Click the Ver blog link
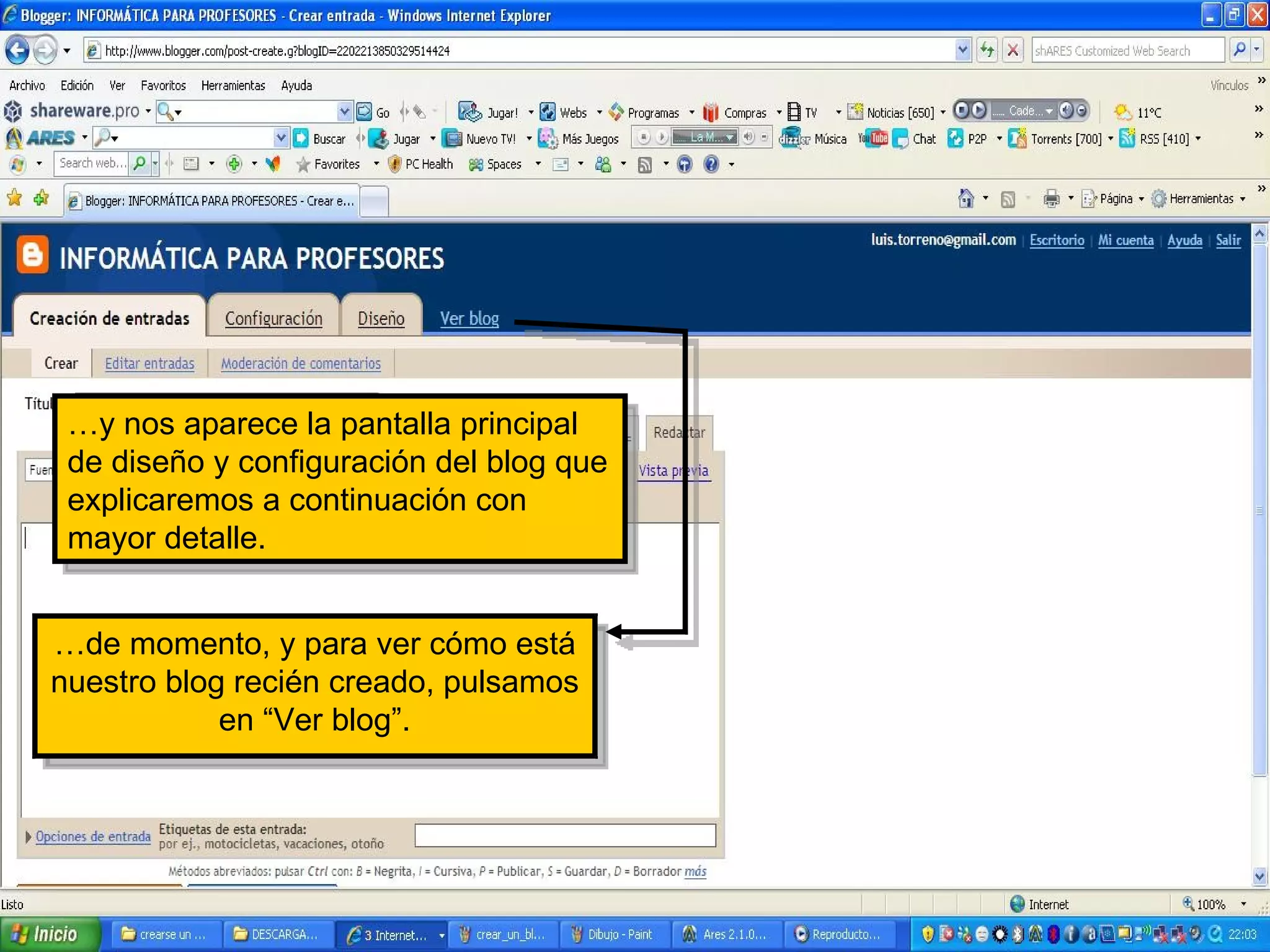 pos(469,319)
